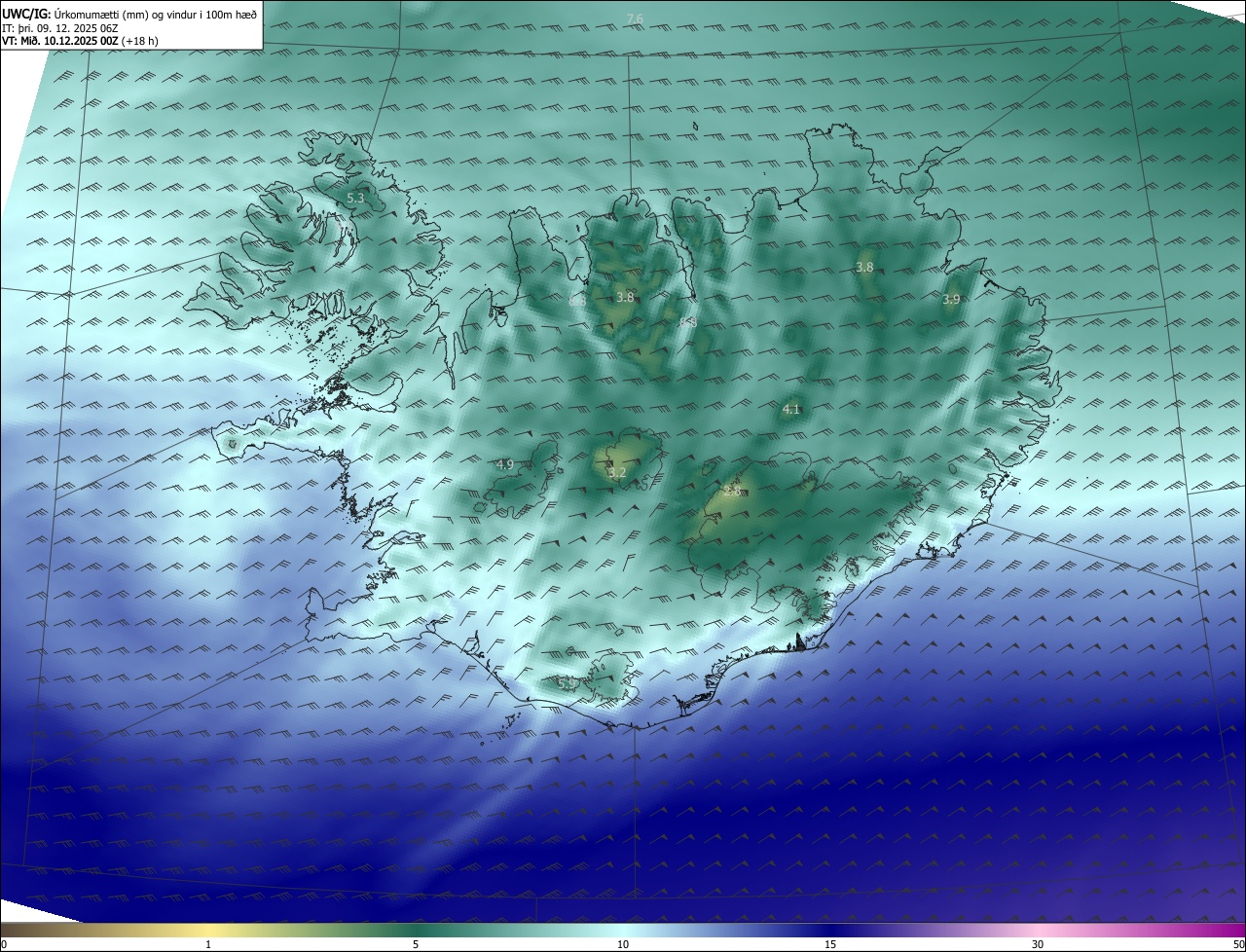Click the 5 tick on the color scale
The image size is (1246, 952).
click(x=416, y=944)
